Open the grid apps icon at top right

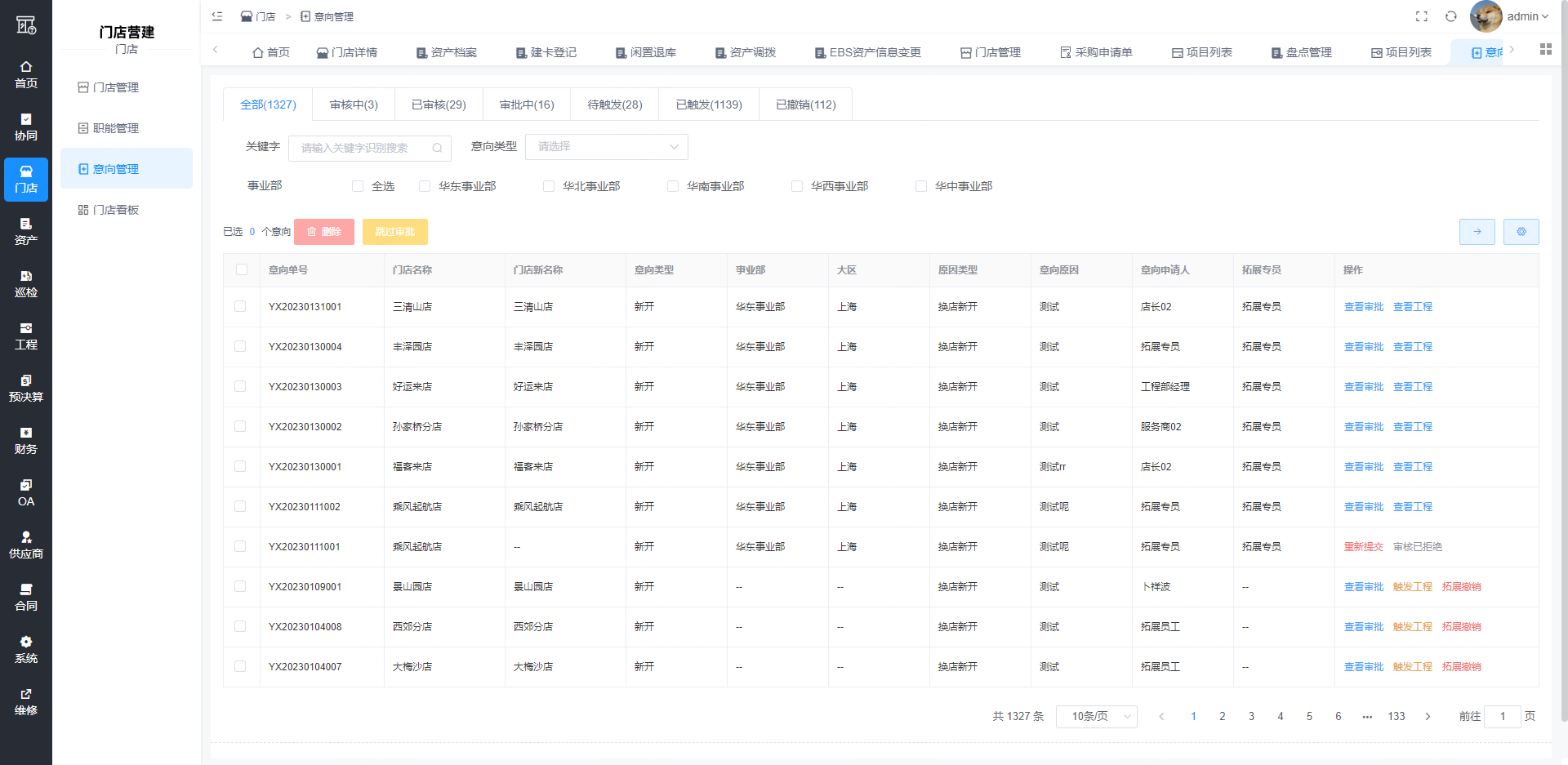[1545, 50]
